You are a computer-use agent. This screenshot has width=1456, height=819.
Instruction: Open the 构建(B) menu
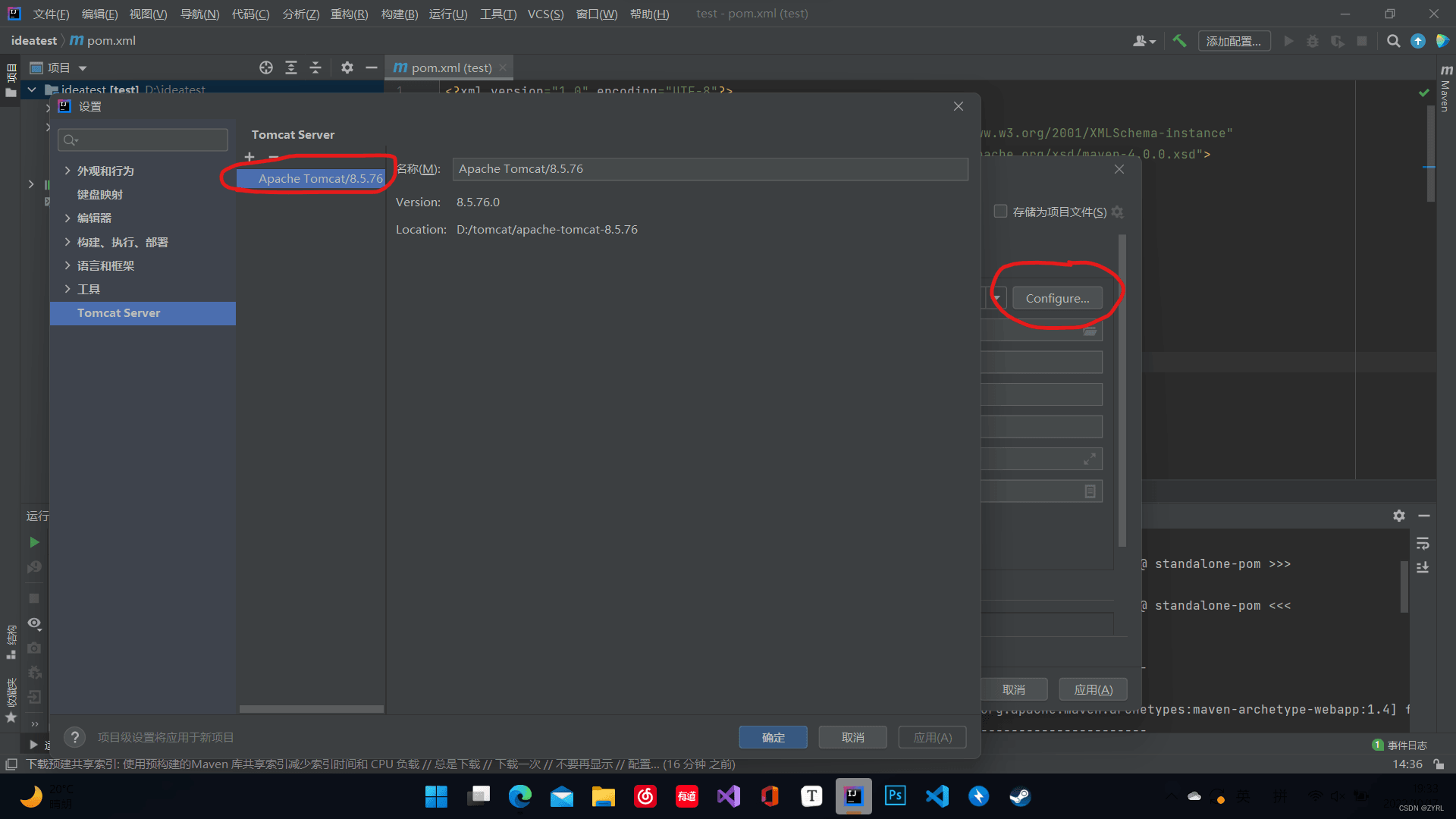pos(399,14)
